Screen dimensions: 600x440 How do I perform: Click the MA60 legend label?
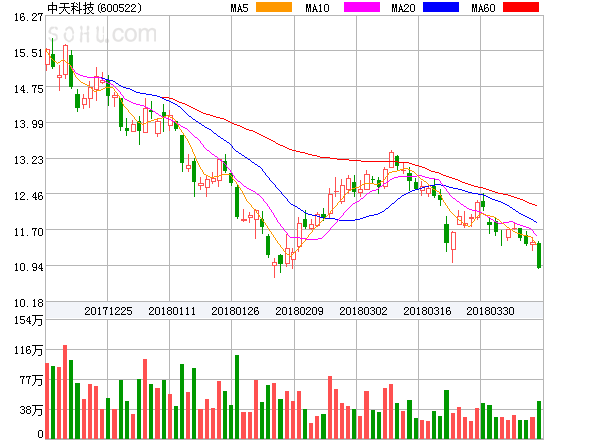tap(483, 8)
